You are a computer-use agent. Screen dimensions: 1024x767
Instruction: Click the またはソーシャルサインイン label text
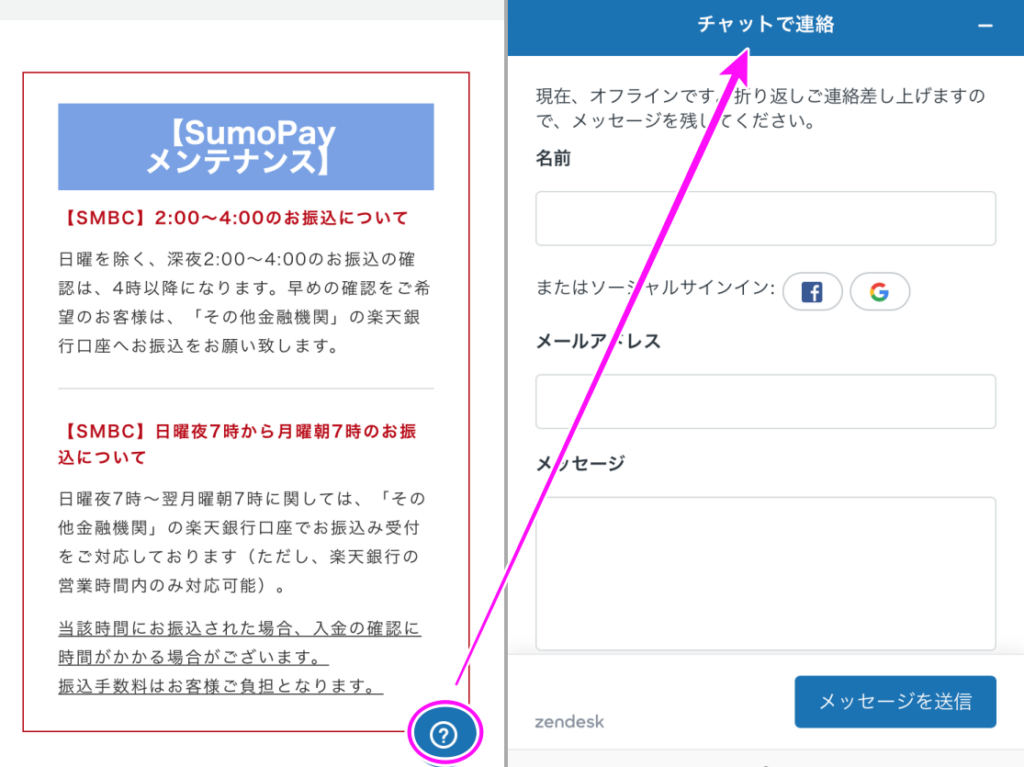pos(655,289)
